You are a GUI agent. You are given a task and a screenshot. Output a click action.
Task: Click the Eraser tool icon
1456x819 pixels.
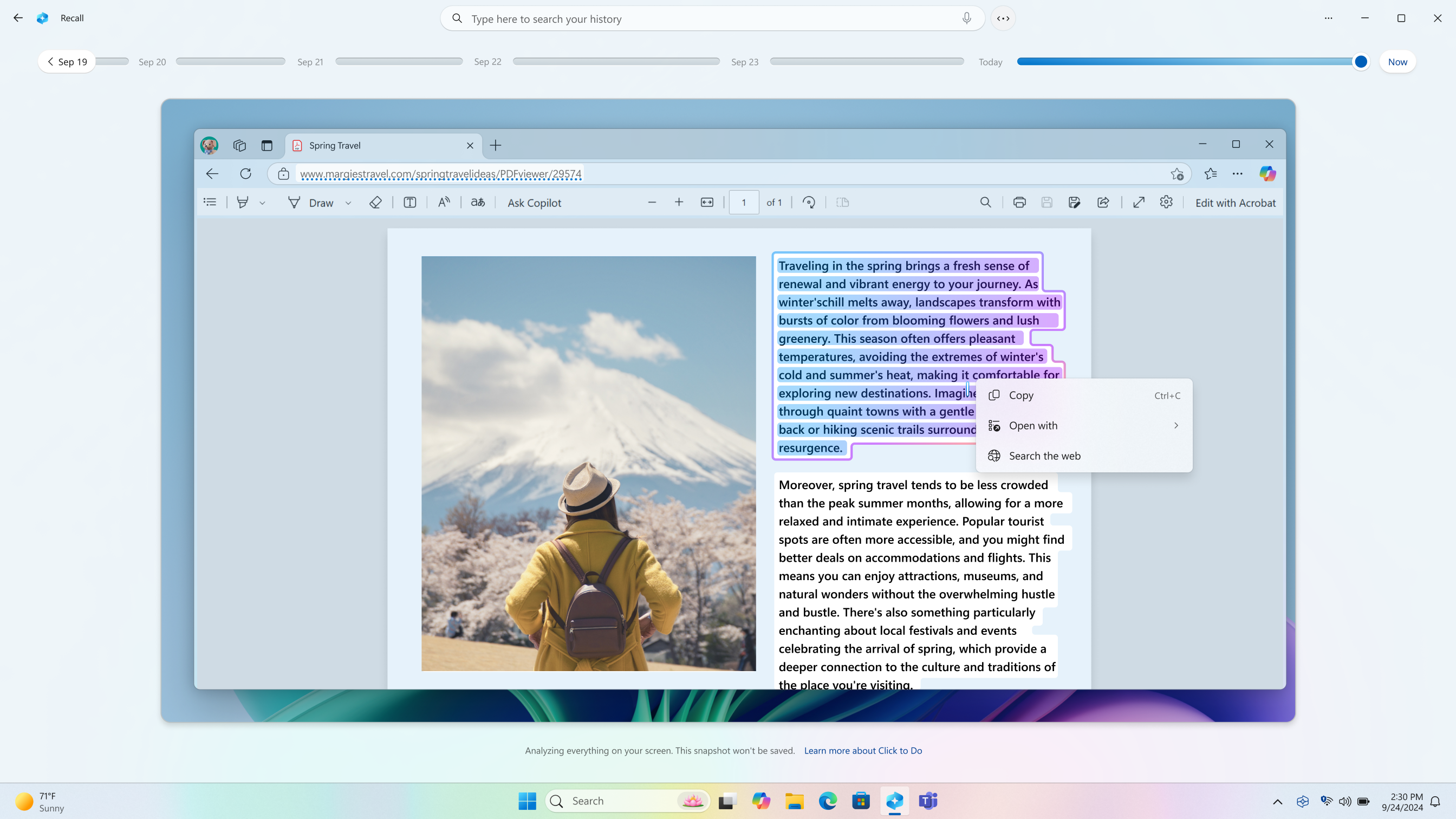tap(375, 202)
